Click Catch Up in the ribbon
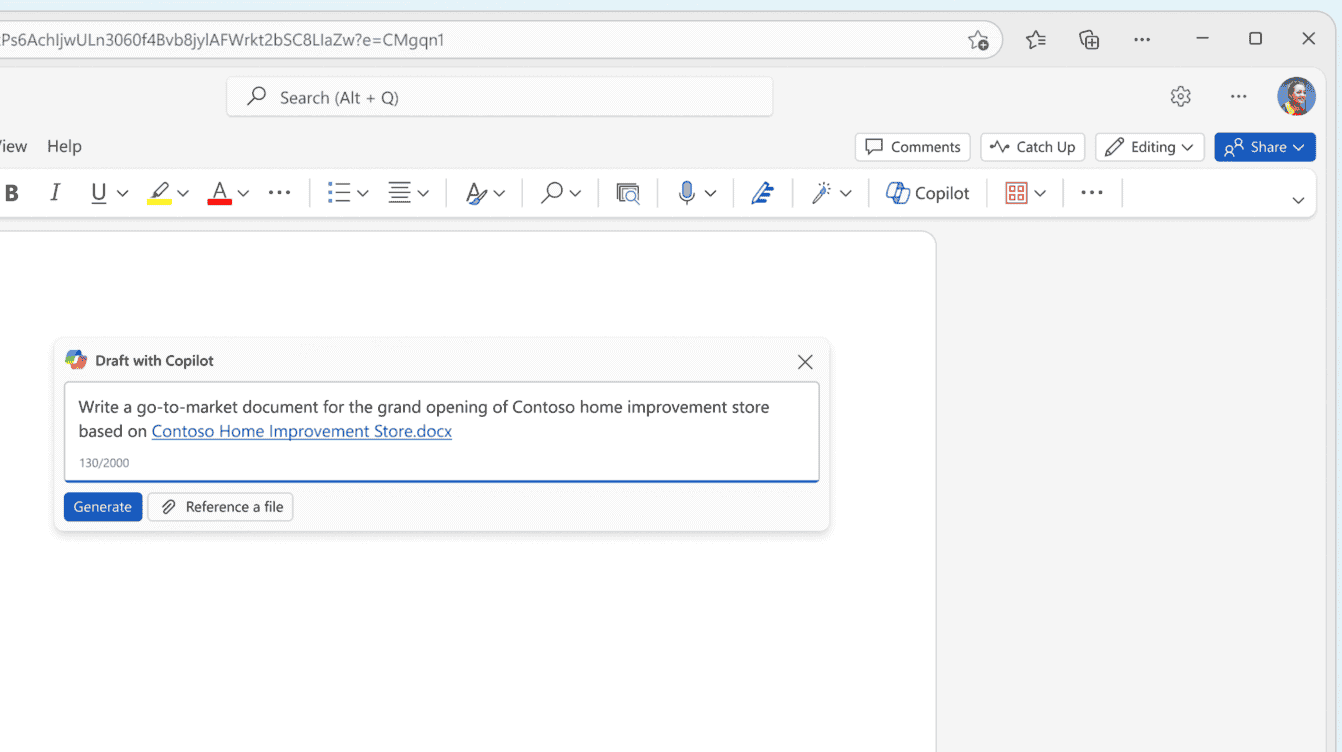The width and height of the screenshot is (1342, 752). [x=1032, y=146]
